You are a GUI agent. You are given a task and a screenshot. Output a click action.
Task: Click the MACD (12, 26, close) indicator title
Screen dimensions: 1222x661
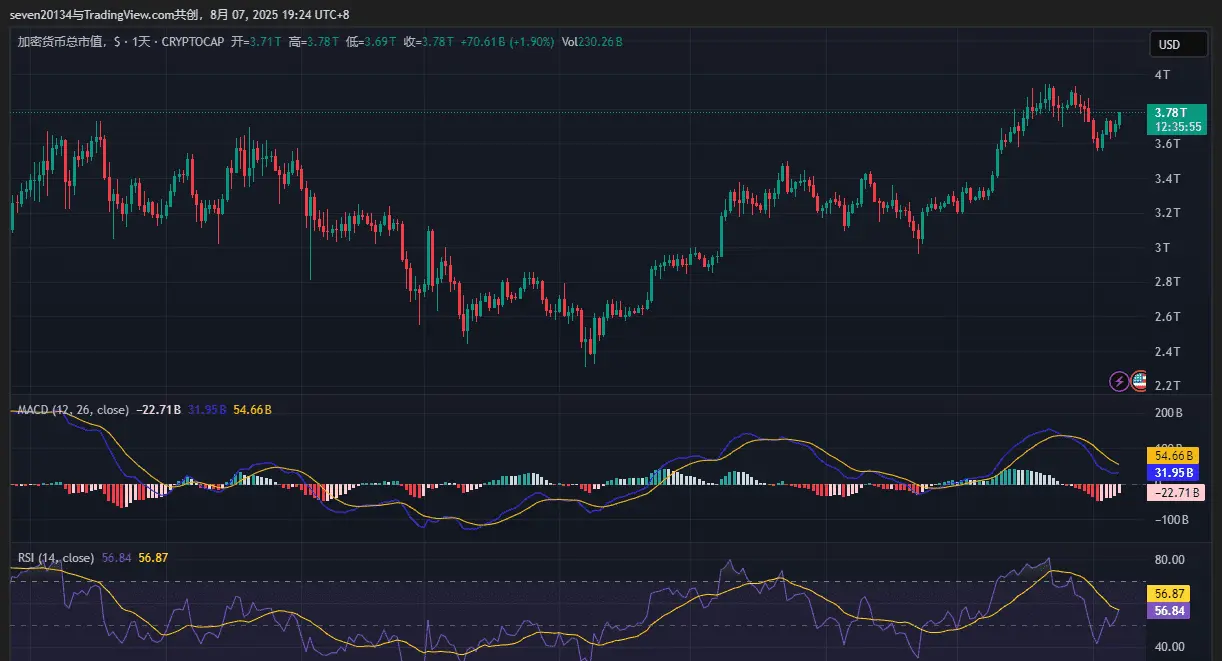click(73, 410)
